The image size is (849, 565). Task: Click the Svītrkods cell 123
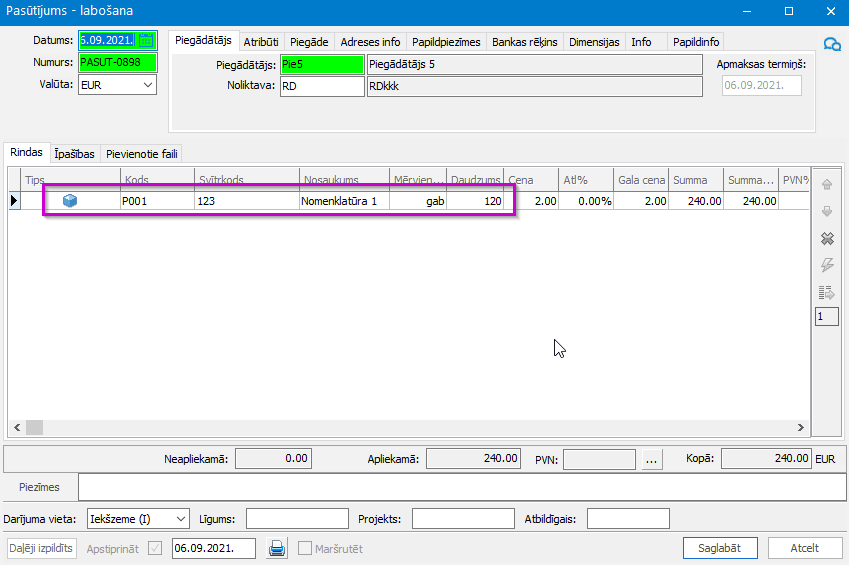[246, 201]
